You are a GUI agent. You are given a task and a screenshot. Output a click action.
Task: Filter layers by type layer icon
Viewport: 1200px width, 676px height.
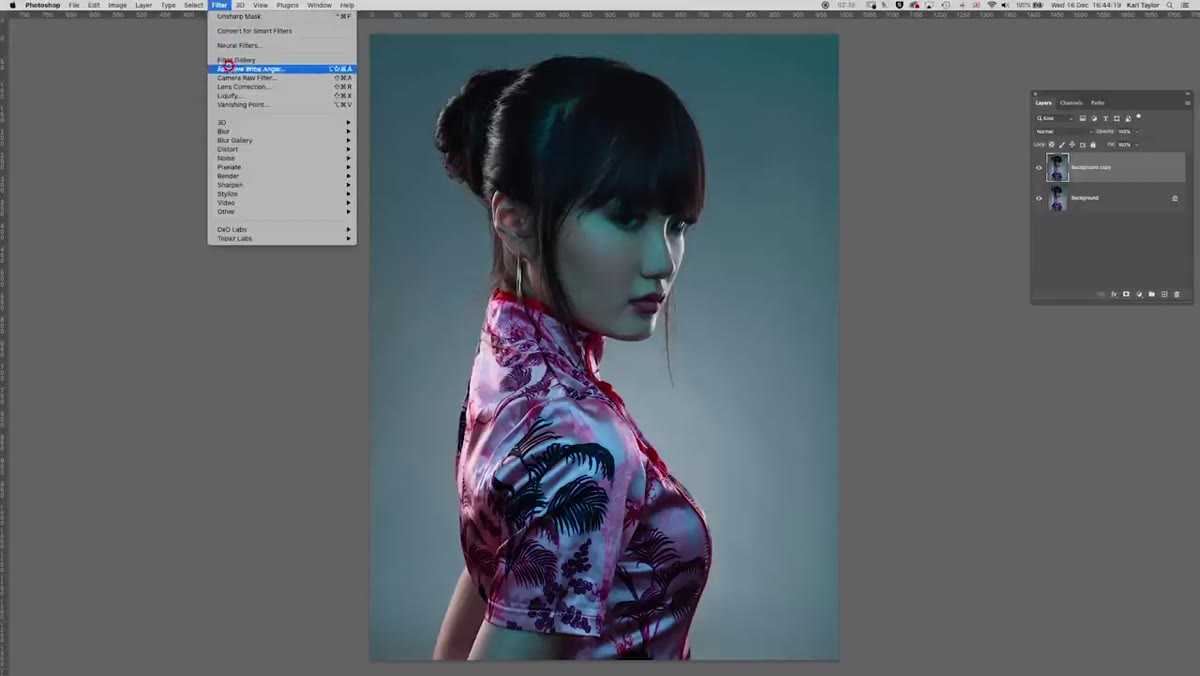(x=1105, y=118)
